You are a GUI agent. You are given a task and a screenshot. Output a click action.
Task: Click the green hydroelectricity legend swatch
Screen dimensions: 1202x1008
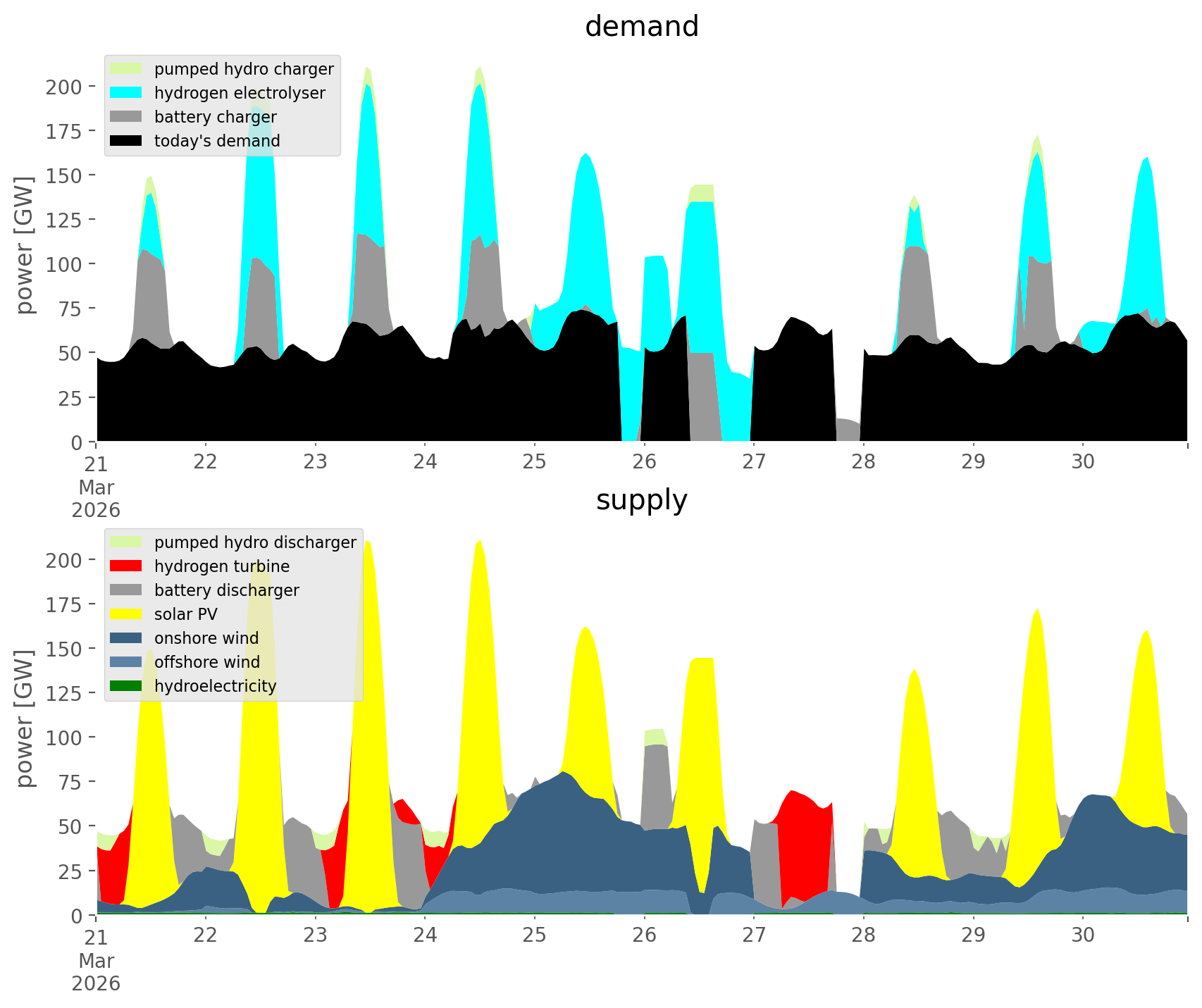point(126,686)
